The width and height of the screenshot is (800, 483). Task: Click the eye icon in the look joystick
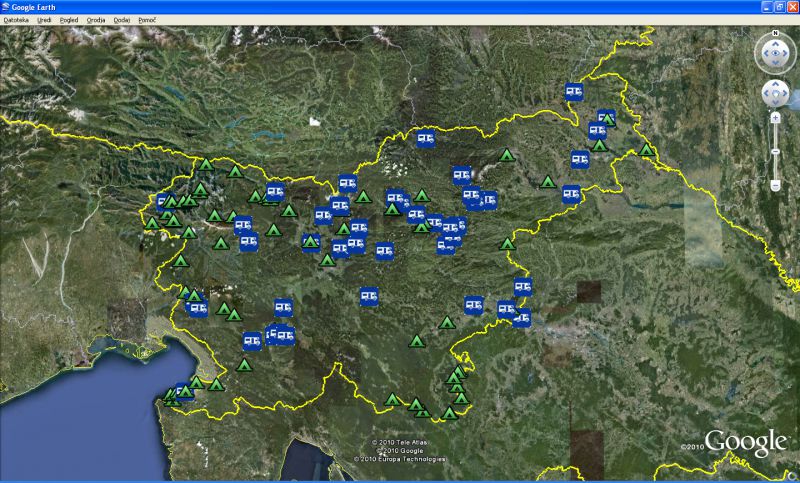[x=776, y=53]
